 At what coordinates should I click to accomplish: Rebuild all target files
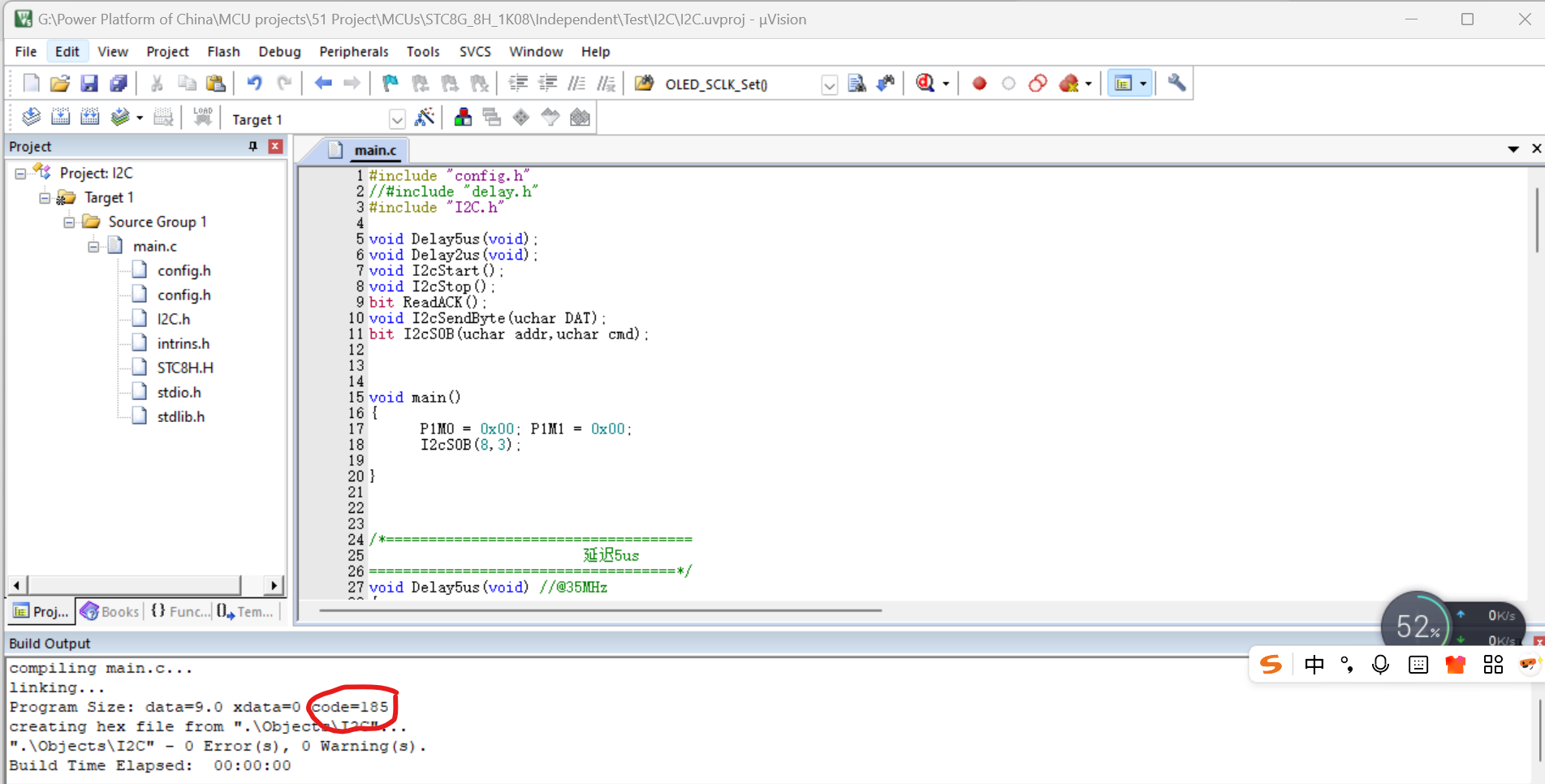click(x=89, y=118)
